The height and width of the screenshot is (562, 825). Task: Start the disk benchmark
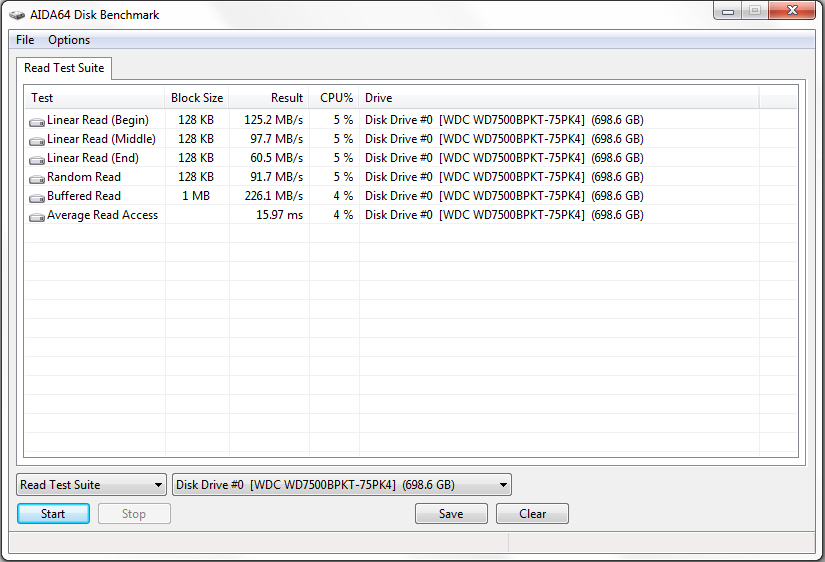tap(53, 514)
